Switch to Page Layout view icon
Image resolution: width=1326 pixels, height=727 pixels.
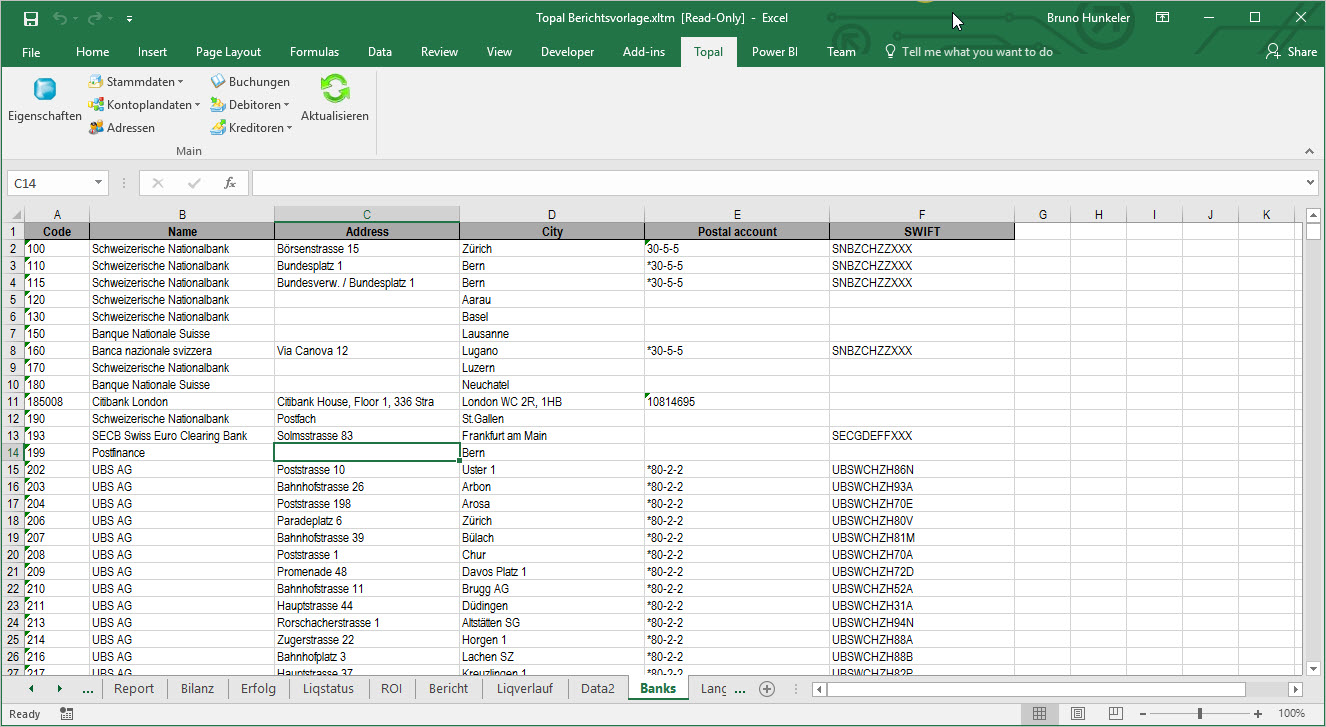[1078, 713]
